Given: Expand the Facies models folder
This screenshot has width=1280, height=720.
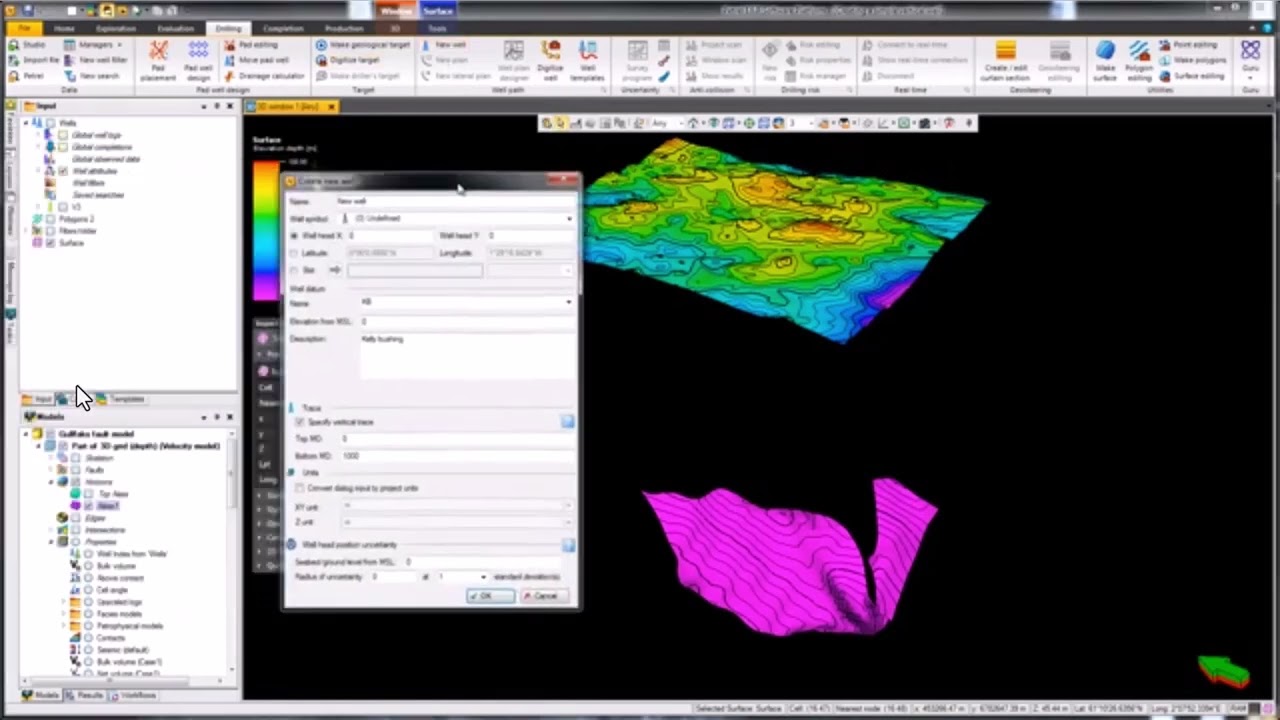Looking at the screenshot, I should pyautogui.click(x=65, y=614).
